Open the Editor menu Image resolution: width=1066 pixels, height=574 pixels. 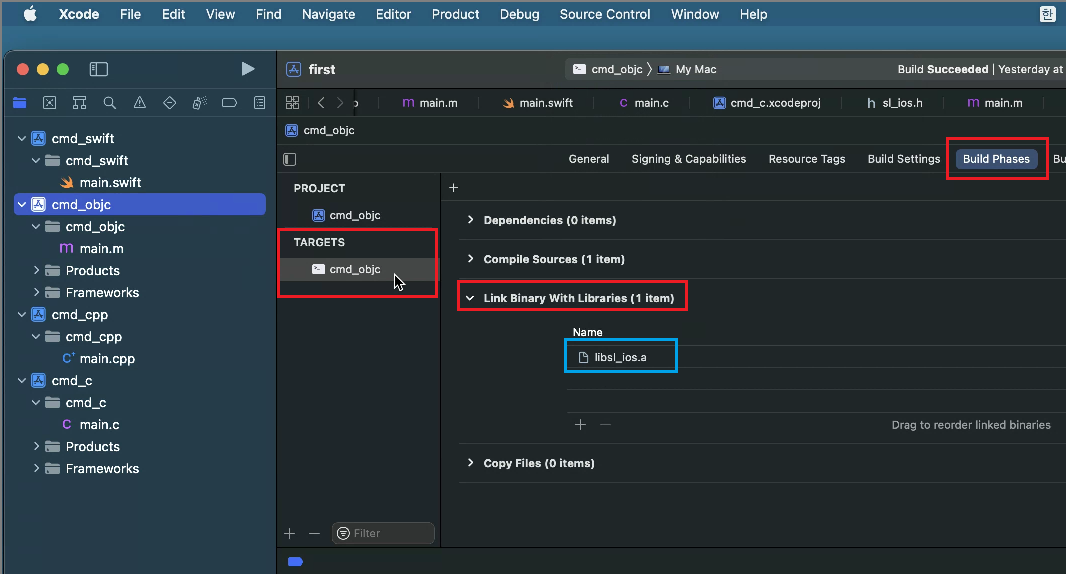(394, 14)
